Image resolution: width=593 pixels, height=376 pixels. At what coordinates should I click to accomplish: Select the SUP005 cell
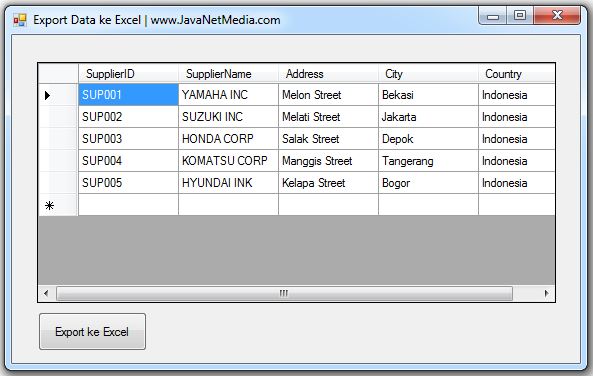128,182
